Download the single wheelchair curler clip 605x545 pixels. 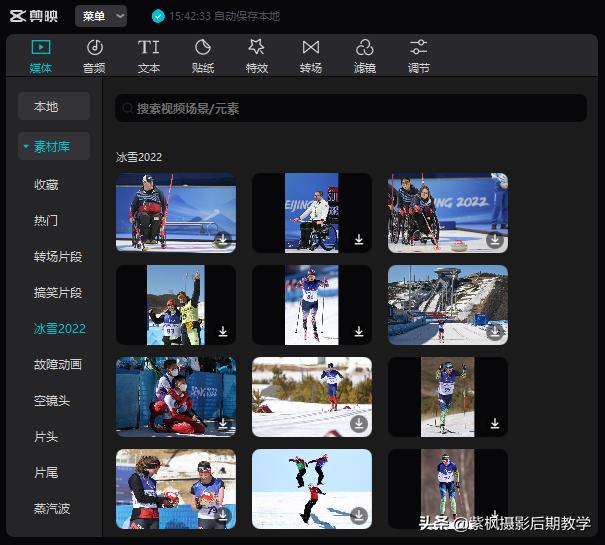tap(223, 239)
